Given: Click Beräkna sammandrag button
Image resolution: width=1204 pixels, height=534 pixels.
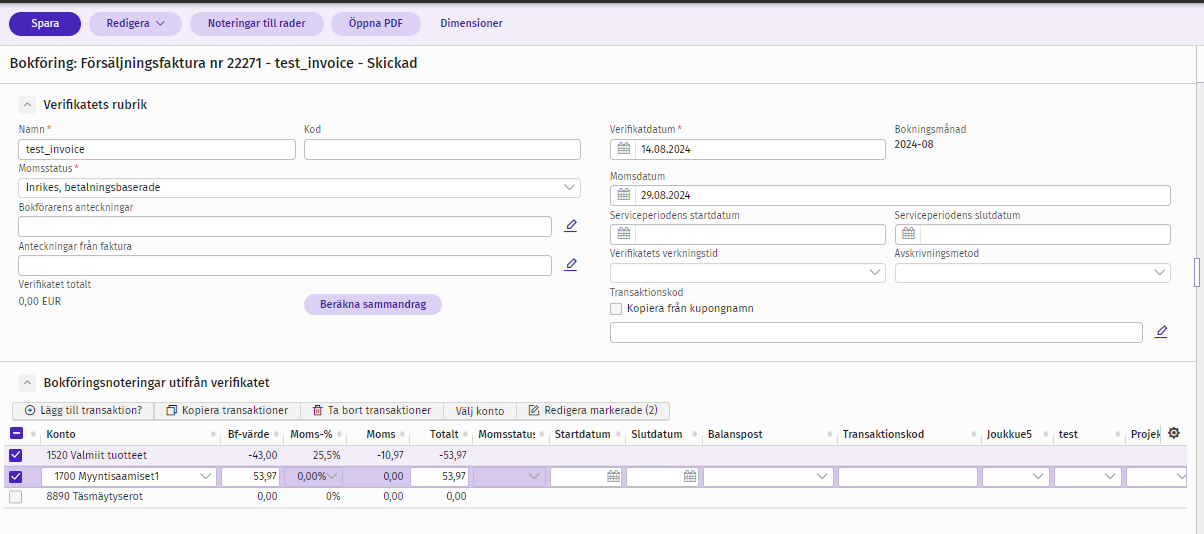Looking at the screenshot, I should click(373, 305).
